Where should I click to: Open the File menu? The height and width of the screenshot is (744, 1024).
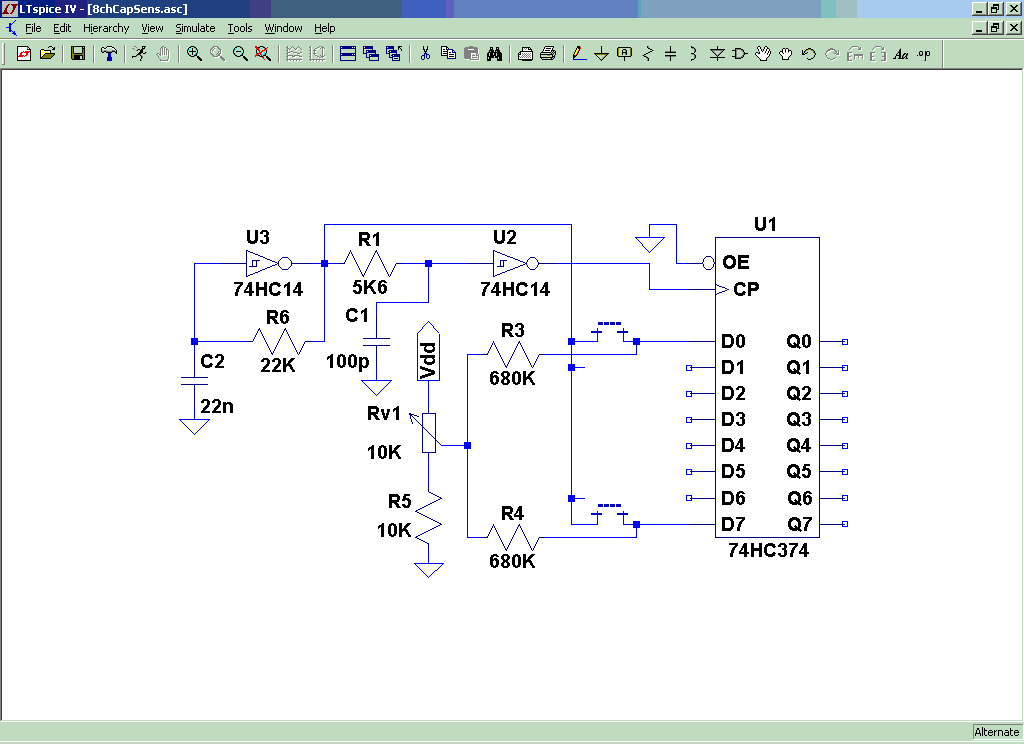point(33,28)
